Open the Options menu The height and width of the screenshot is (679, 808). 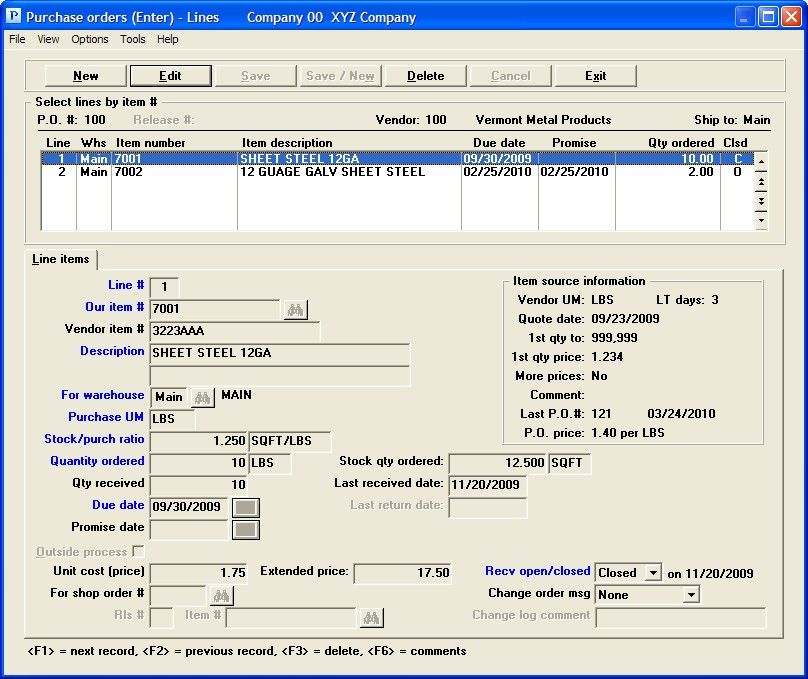click(90, 39)
